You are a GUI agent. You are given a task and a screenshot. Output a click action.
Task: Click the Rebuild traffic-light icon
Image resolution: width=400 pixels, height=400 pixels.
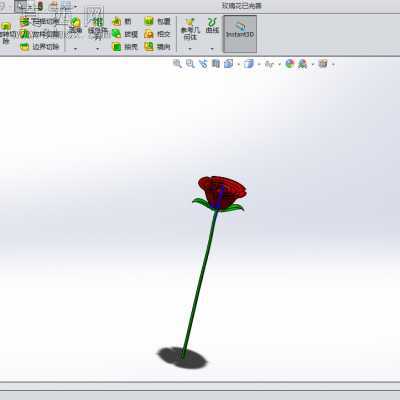40,6
